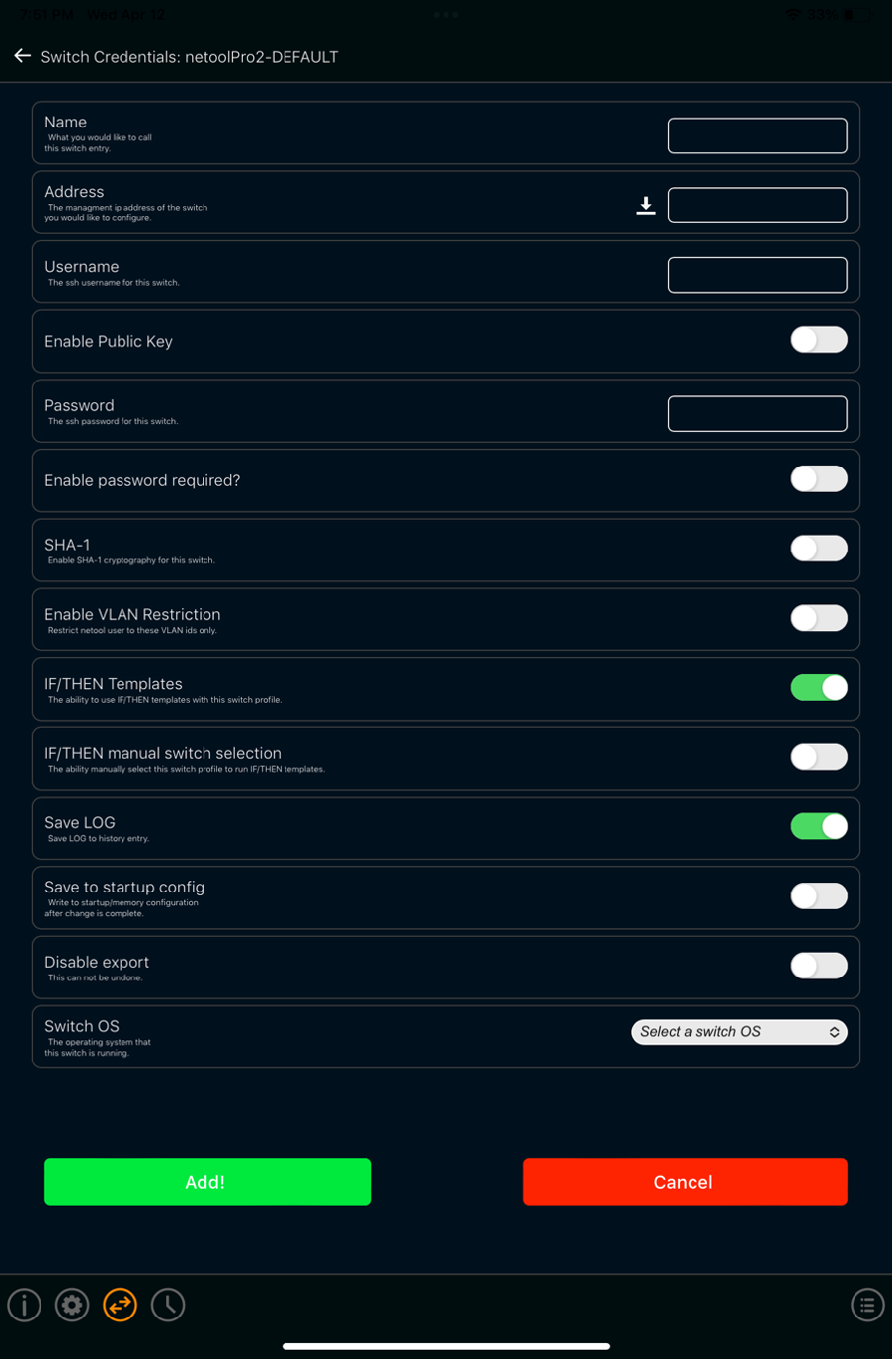
Task: Open the info icon in bottom bar
Action: coord(25,1305)
